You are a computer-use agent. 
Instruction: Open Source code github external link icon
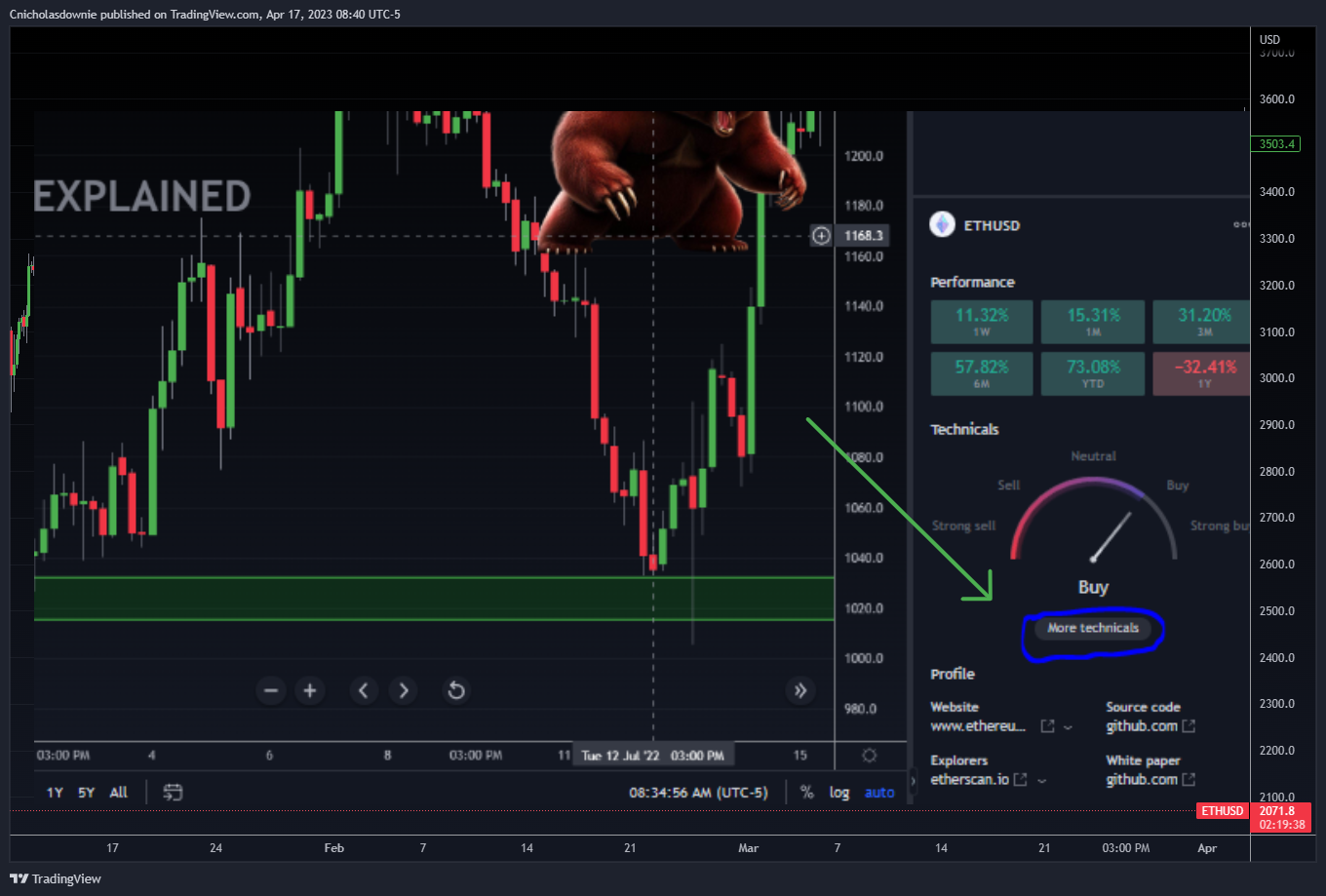(1189, 726)
